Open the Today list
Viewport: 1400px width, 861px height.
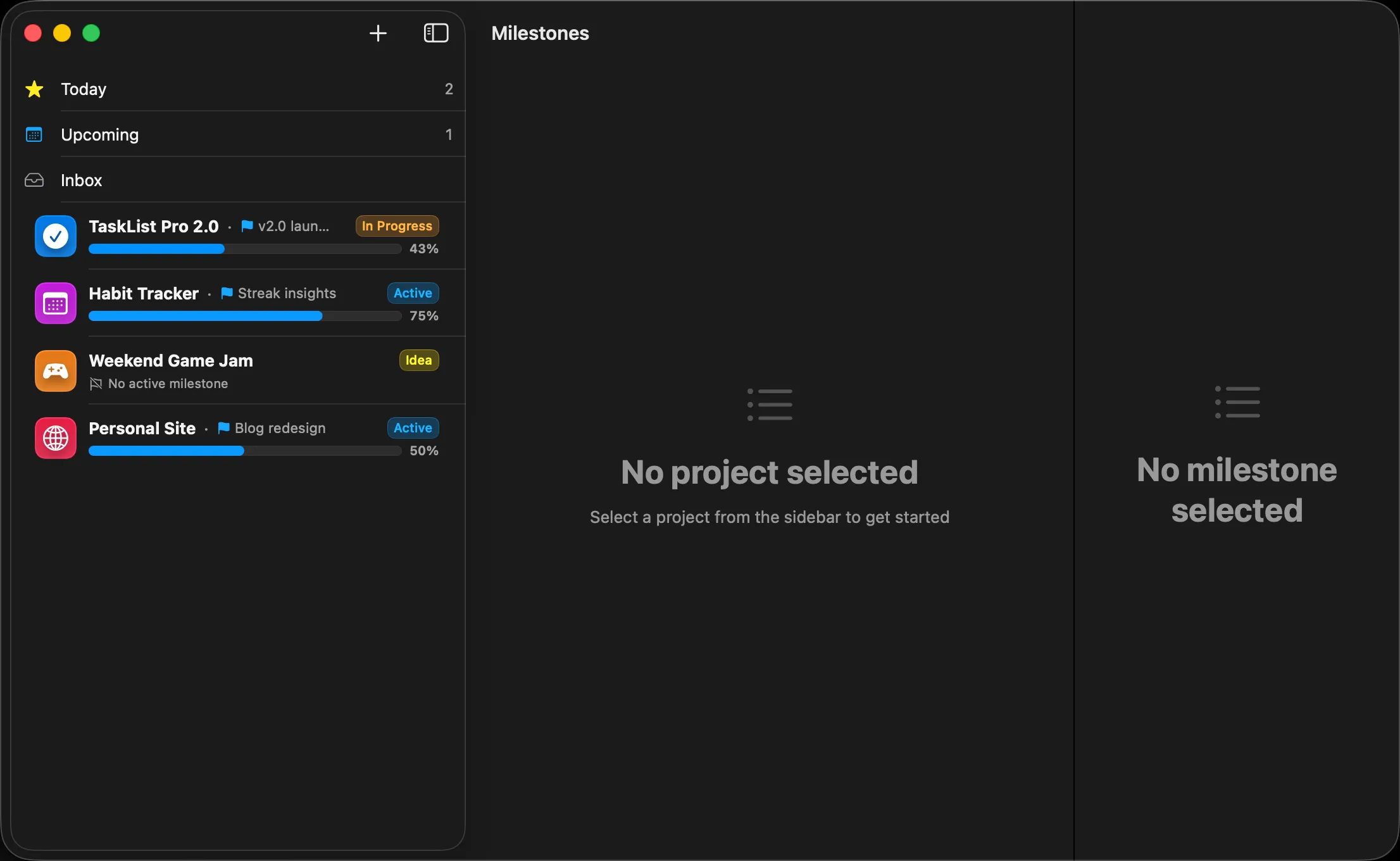[x=238, y=89]
